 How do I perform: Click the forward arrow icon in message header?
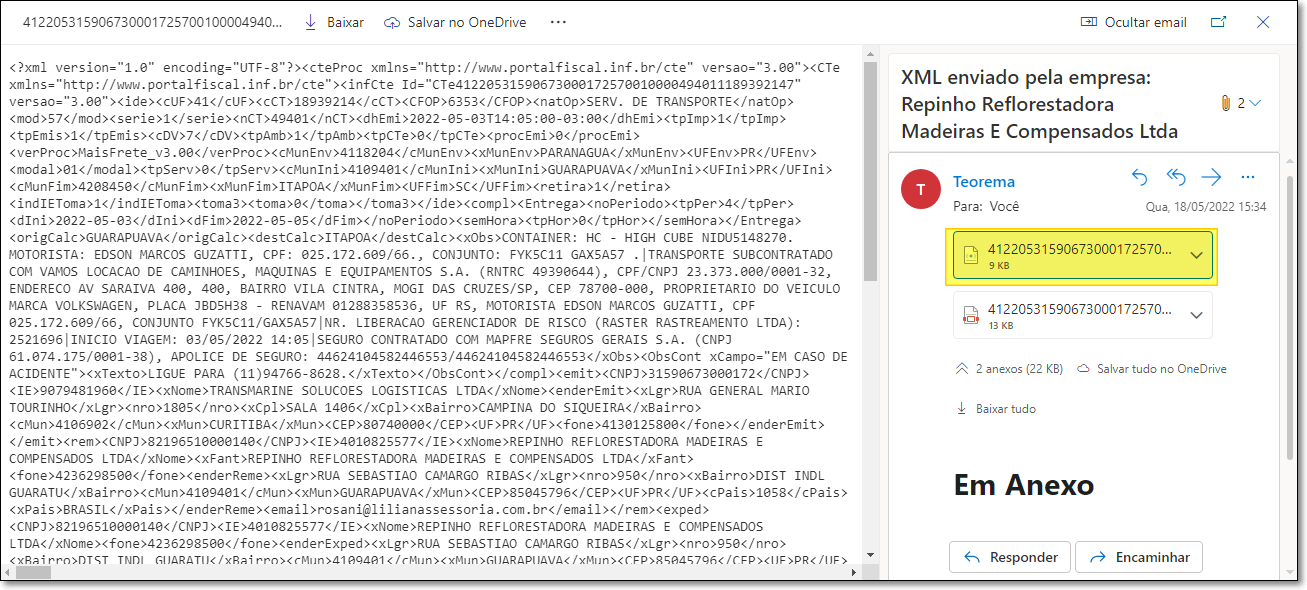1212,177
